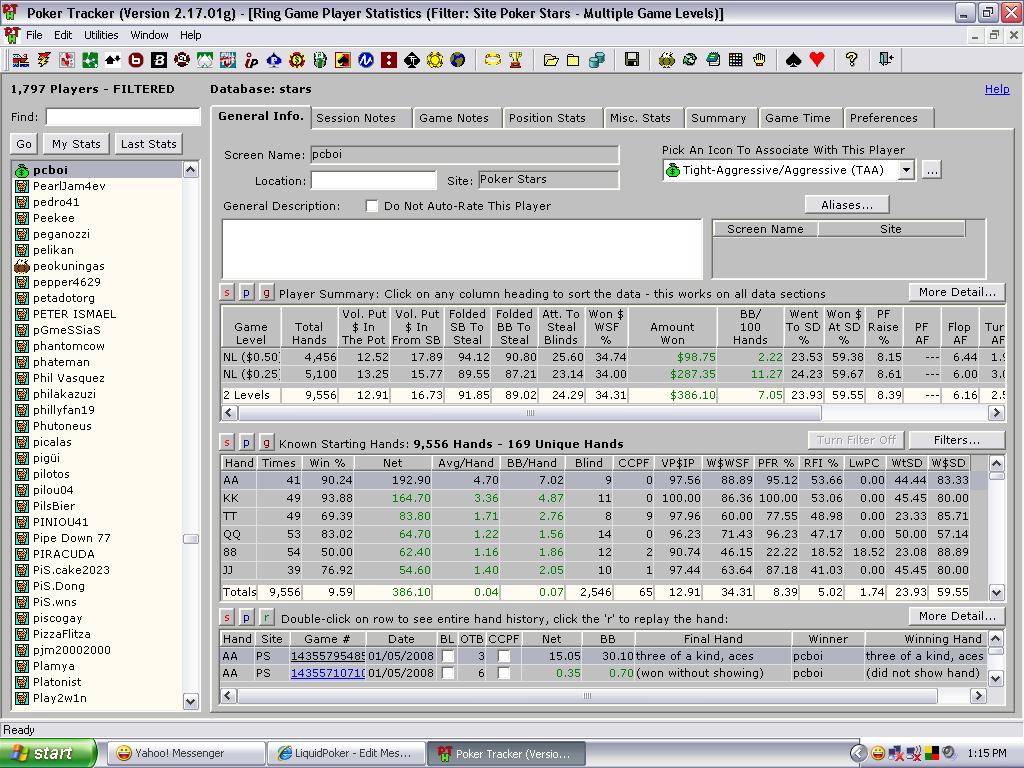Screen dimensions: 1024x768
Task: Click the globe toolbar icon
Action: tap(458, 60)
